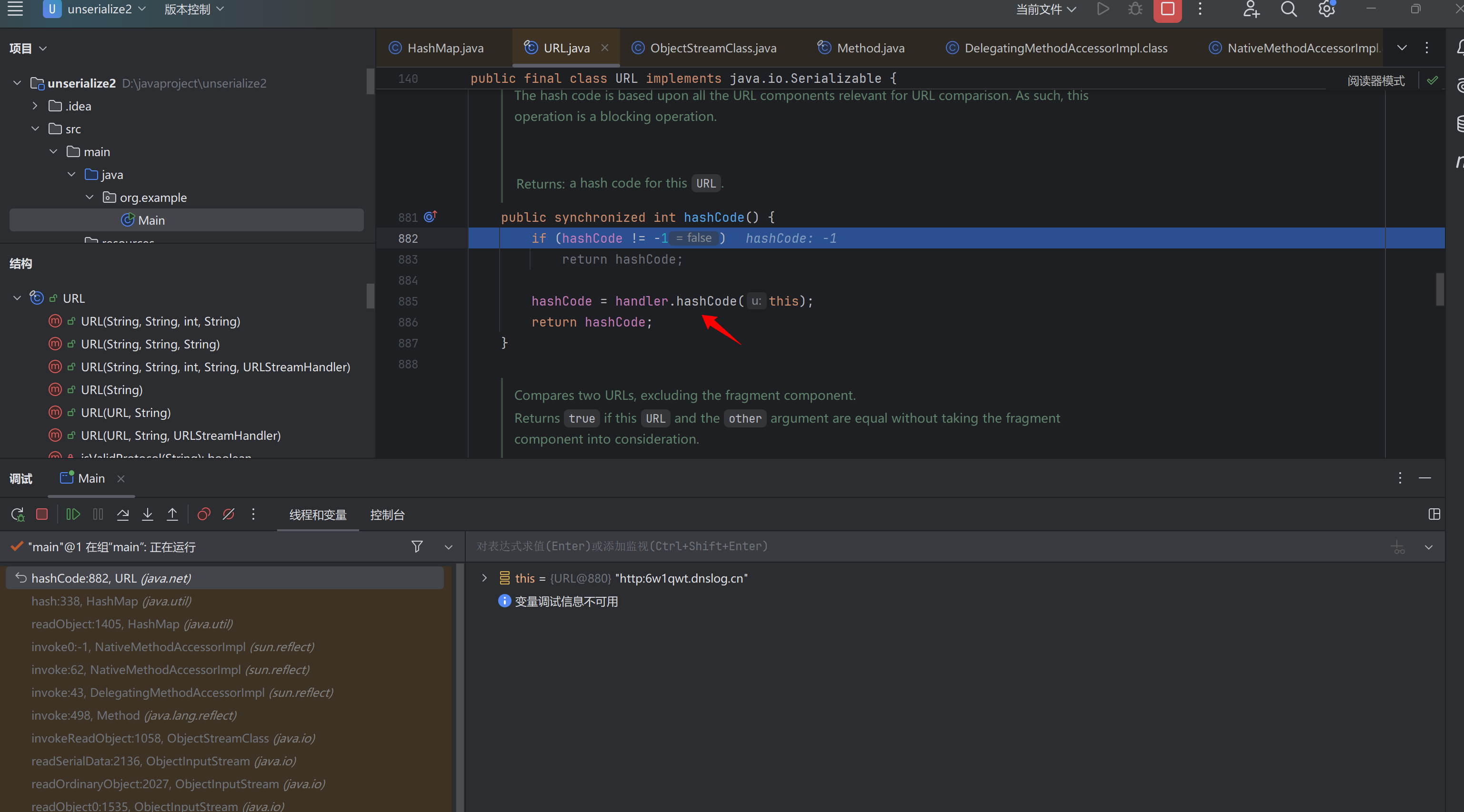Click the Step Out arrow icon
The image size is (1464, 812).
[x=172, y=515]
